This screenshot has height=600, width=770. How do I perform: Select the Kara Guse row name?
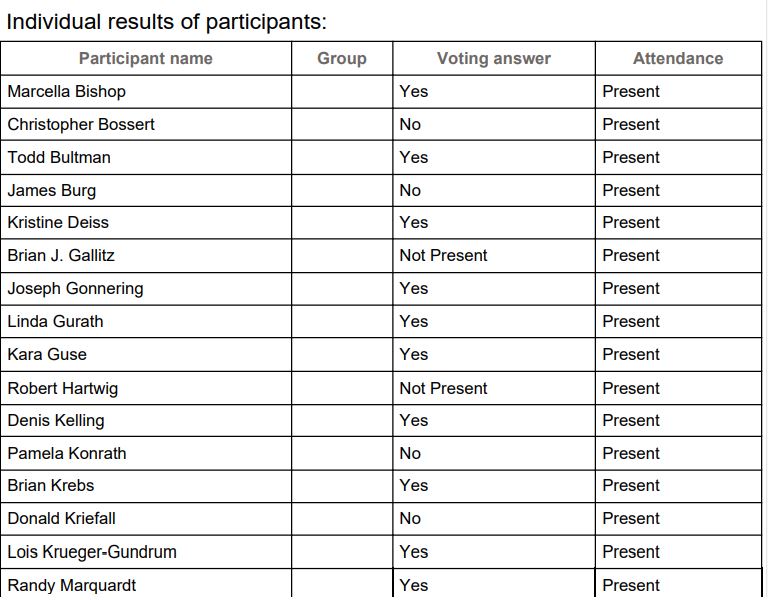[x=47, y=355]
